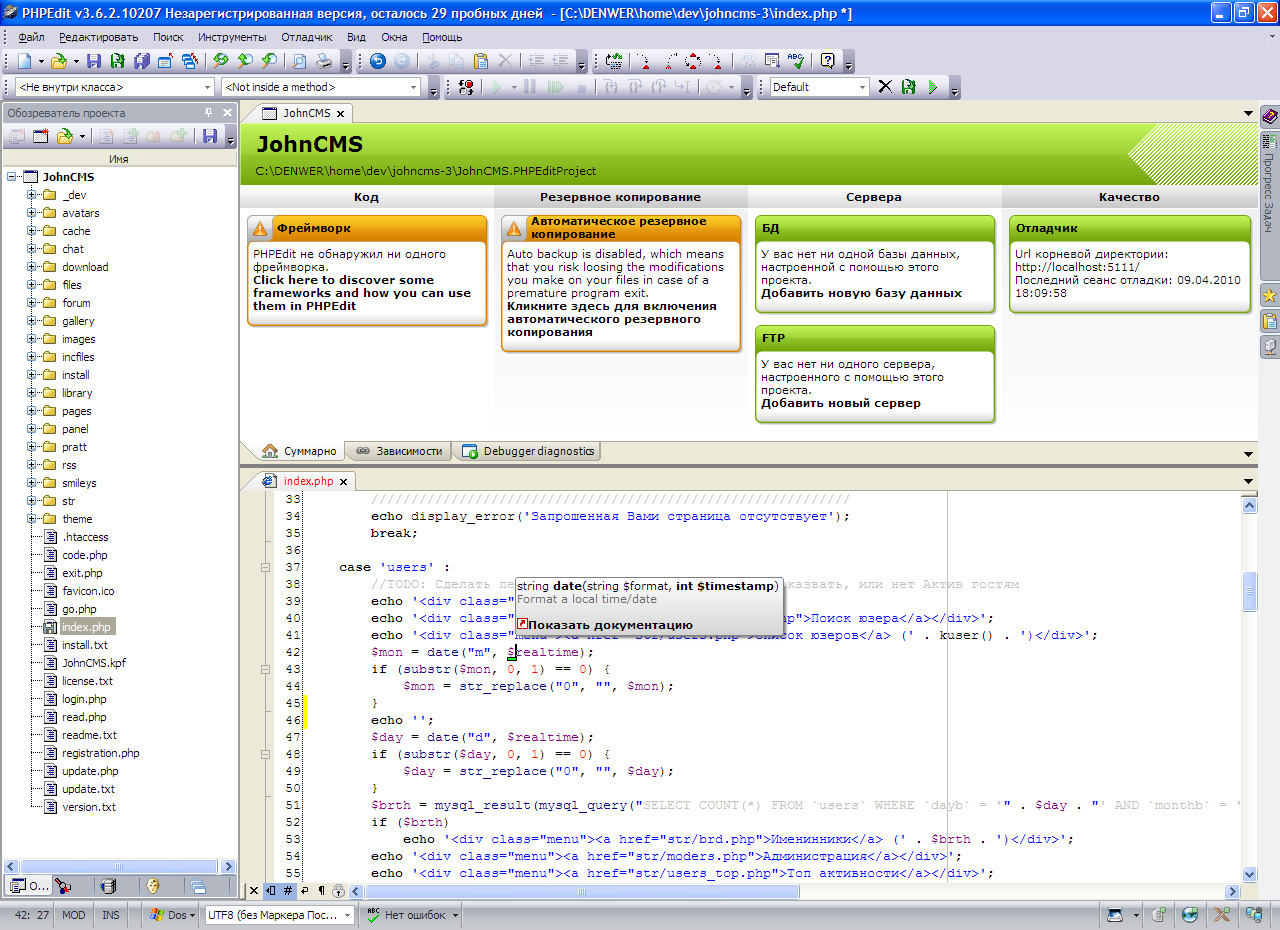Switch to Debugger diagnostics tab
Screen dimensions: 1280x930
529,451
